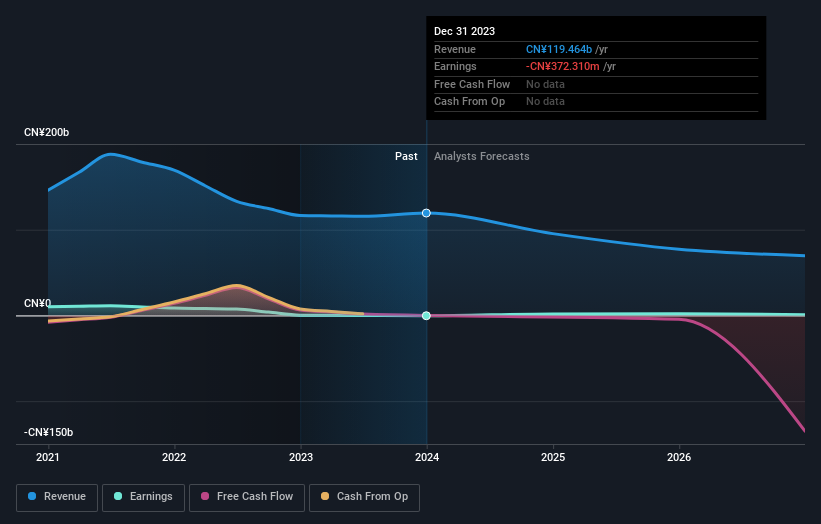Click No data in Cash From Op row
The width and height of the screenshot is (821, 524).
545,102
